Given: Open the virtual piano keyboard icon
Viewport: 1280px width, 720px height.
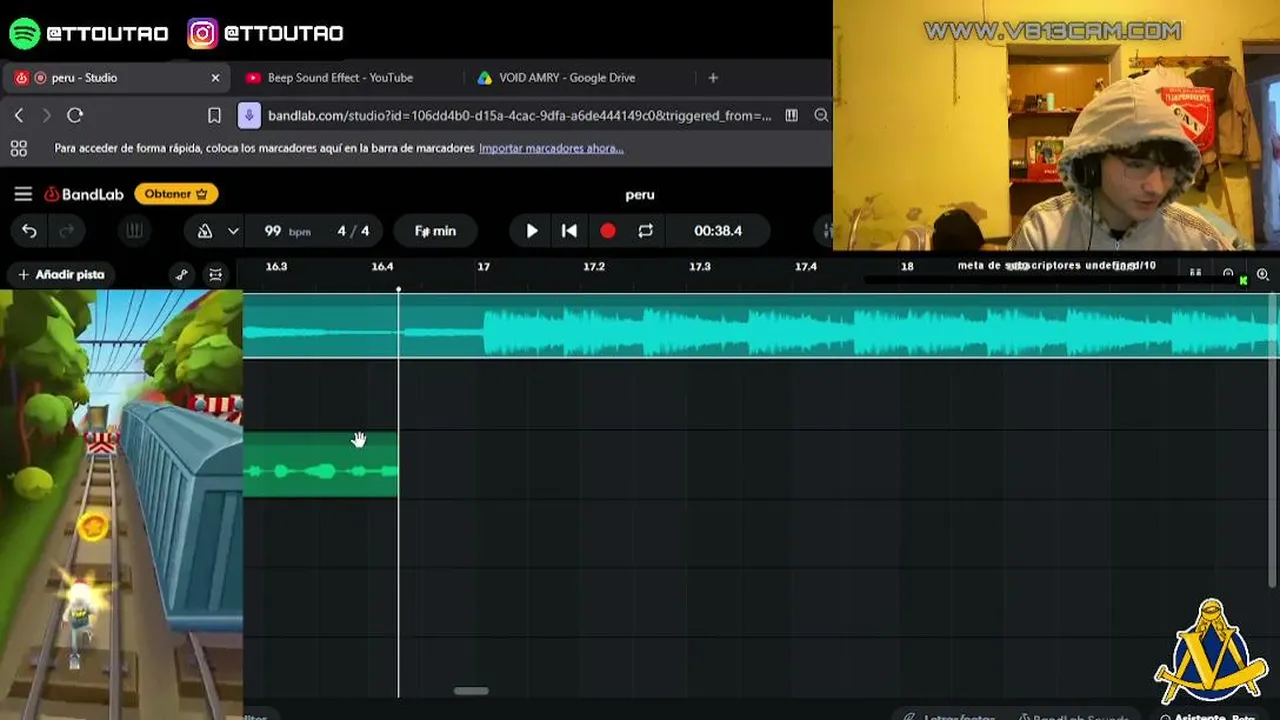Looking at the screenshot, I should (x=134, y=231).
